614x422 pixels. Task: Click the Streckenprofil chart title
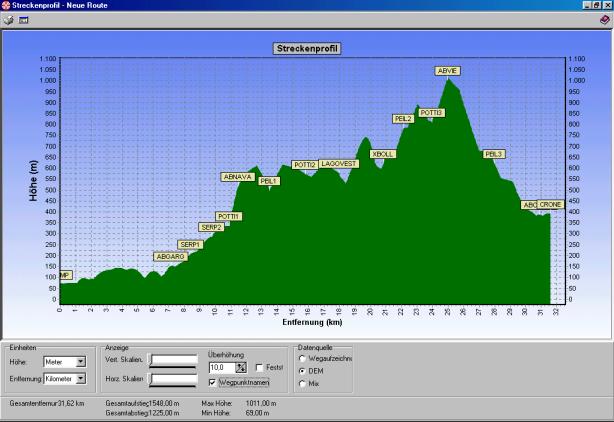306,47
